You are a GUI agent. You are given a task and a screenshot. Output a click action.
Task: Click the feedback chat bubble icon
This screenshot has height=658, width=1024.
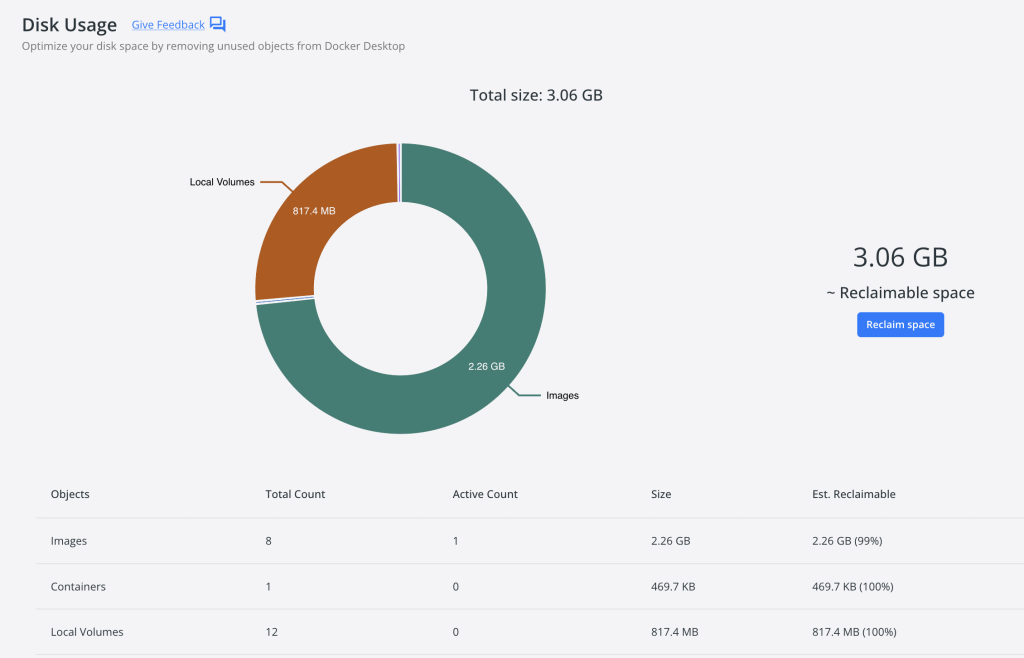tap(218, 25)
